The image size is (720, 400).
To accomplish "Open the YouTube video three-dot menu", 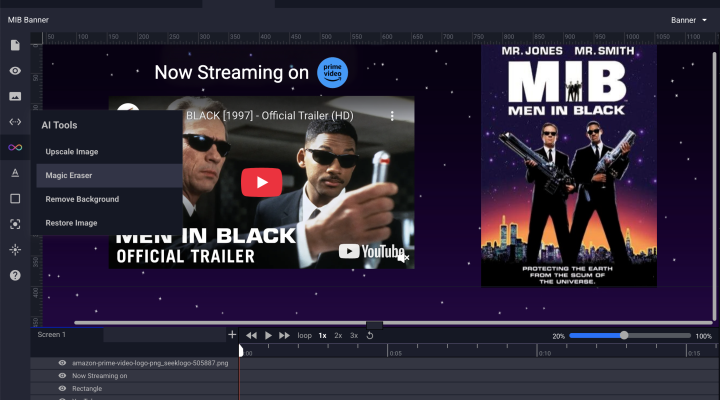I will [392, 116].
